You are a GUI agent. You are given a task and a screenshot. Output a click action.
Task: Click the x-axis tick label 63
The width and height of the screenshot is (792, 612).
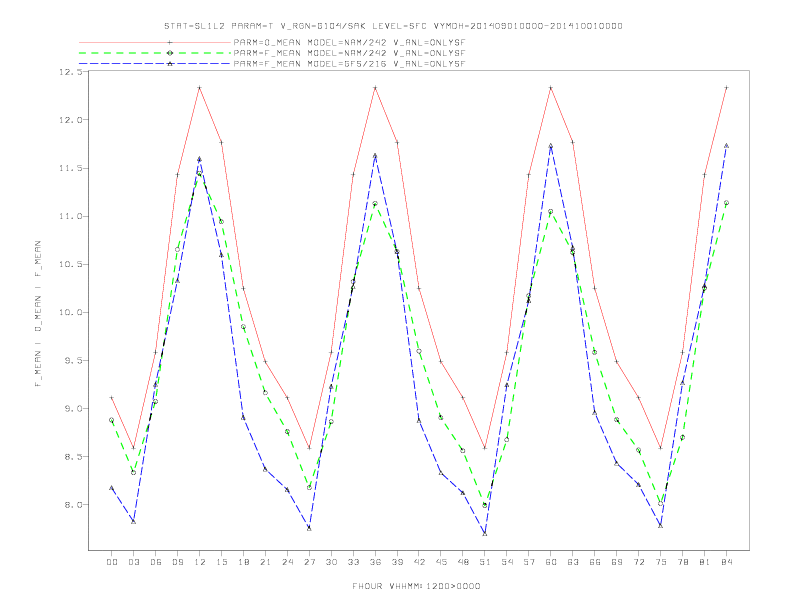[x=573, y=562]
